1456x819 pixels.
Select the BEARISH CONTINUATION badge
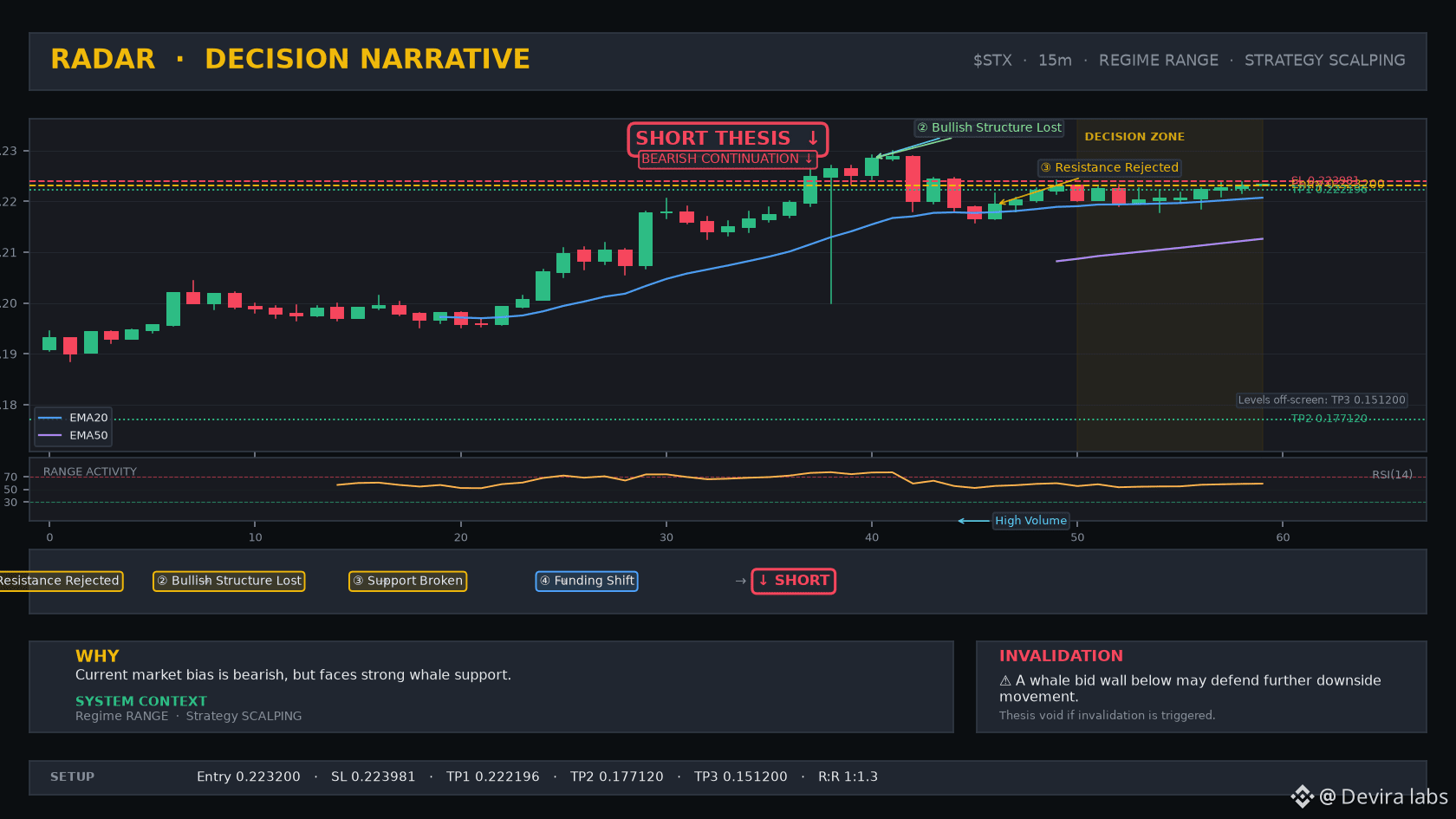pos(727,159)
